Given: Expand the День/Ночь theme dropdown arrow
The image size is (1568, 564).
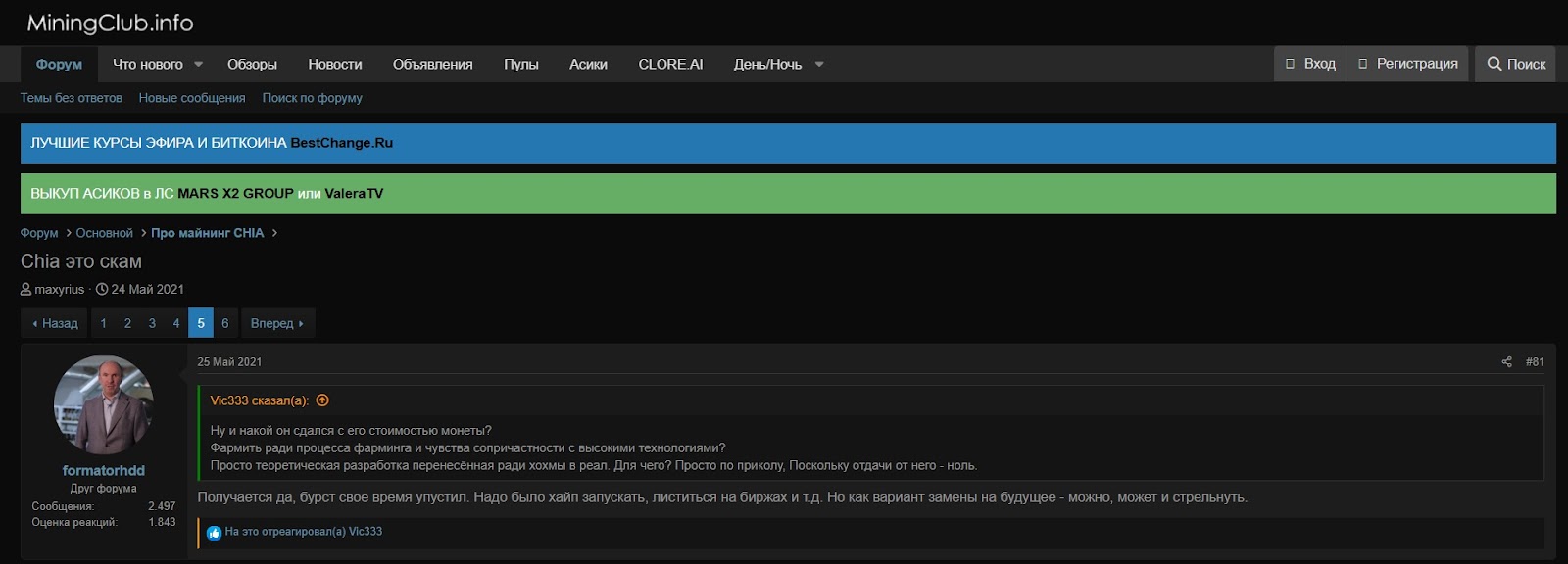Looking at the screenshot, I should (x=819, y=65).
